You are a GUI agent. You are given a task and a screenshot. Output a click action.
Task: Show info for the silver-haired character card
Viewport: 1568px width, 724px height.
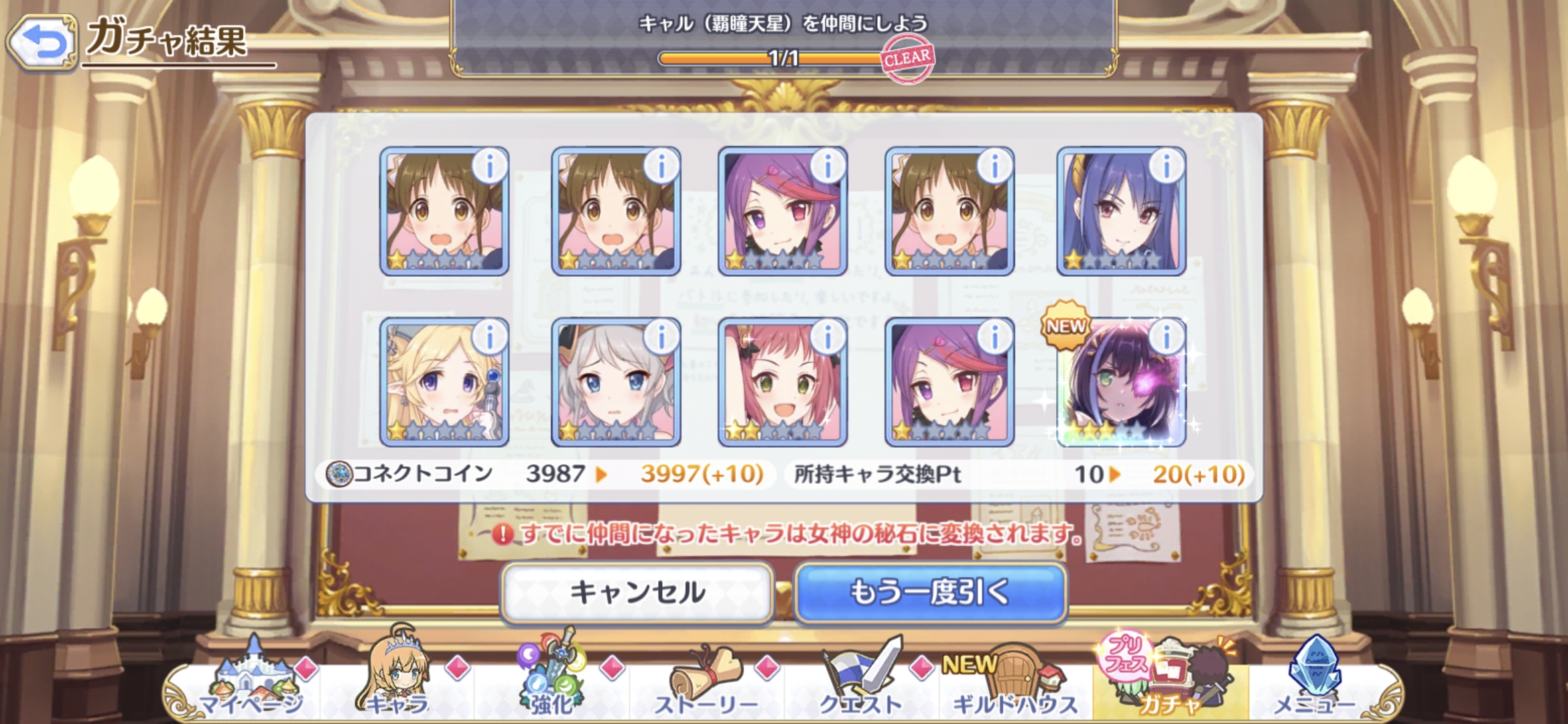coord(661,337)
